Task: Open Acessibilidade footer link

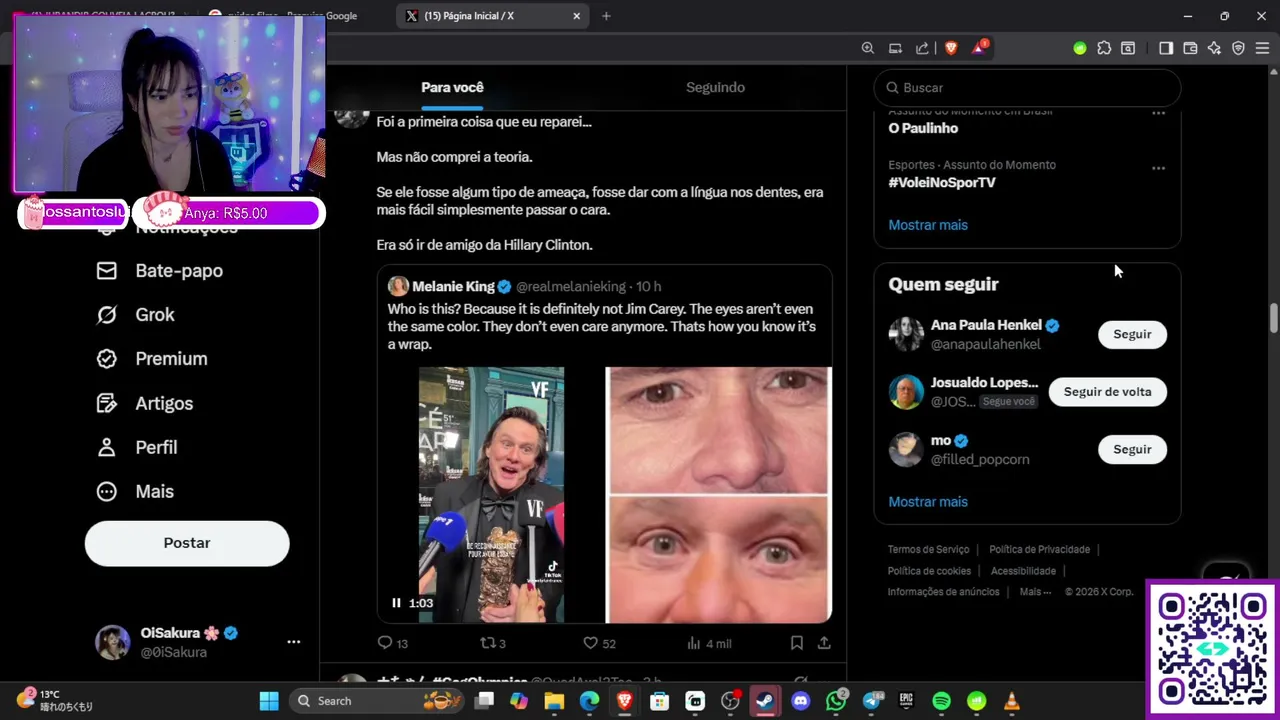Action: [x=1023, y=571]
